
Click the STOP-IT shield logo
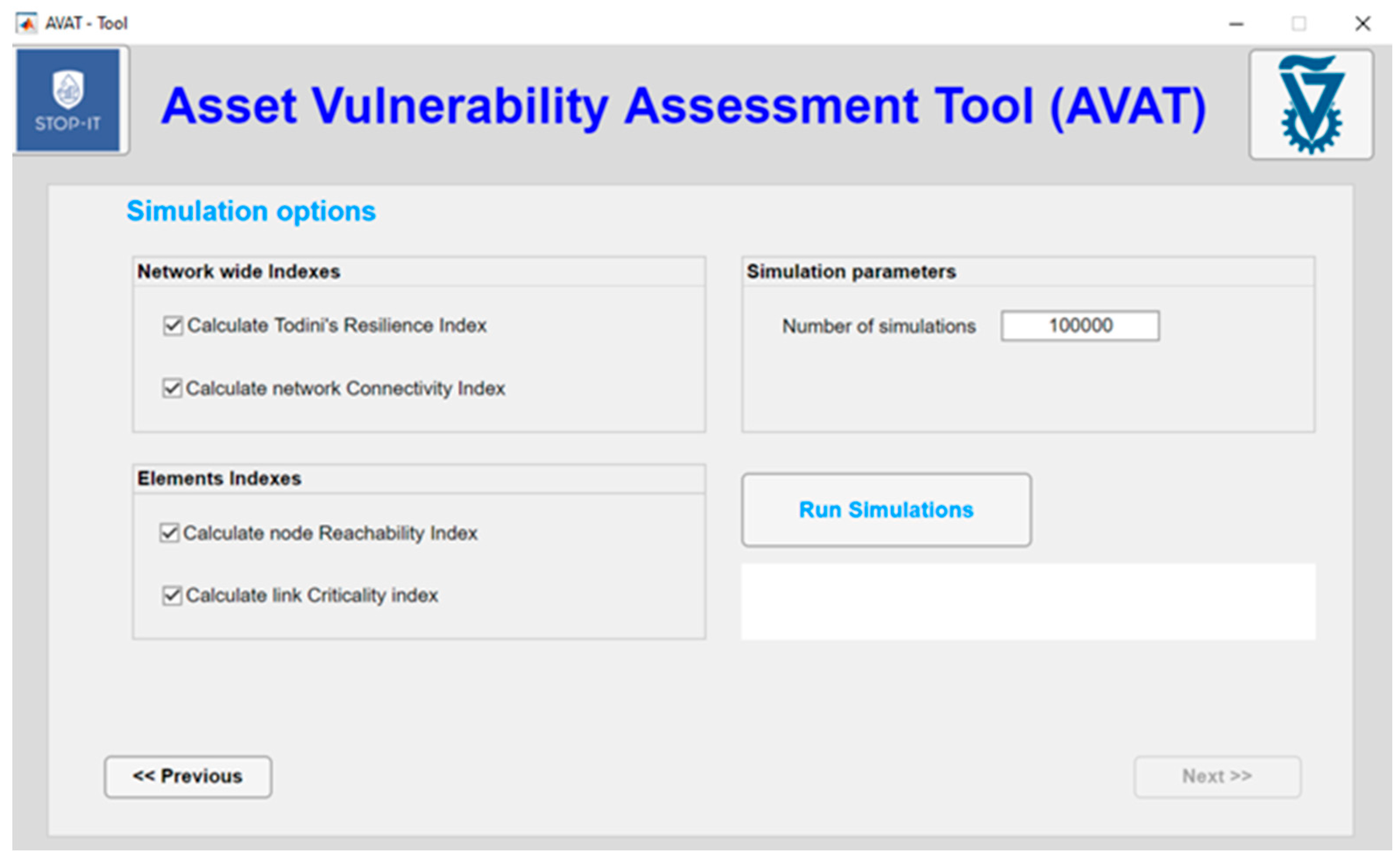(x=68, y=100)
